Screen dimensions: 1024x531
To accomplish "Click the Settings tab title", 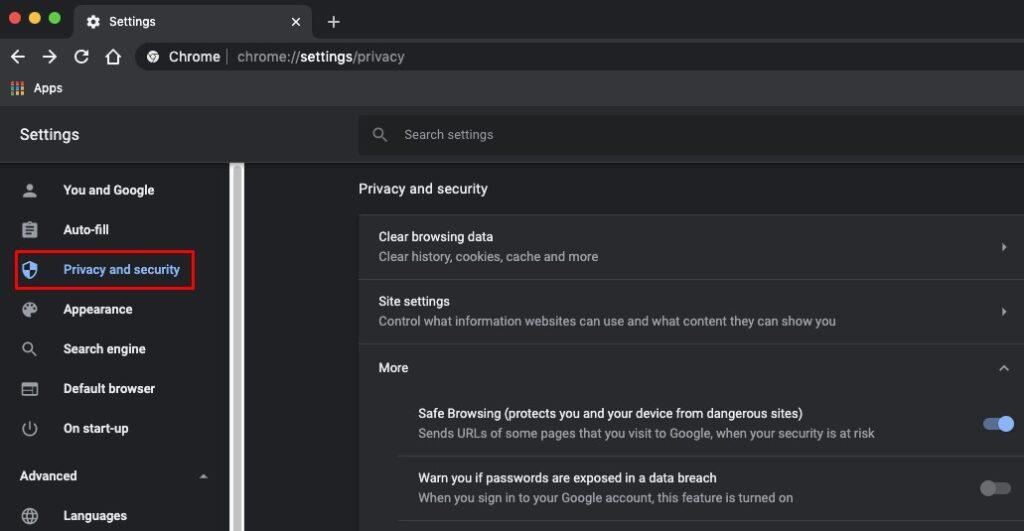I will click(x=132, y=22).
